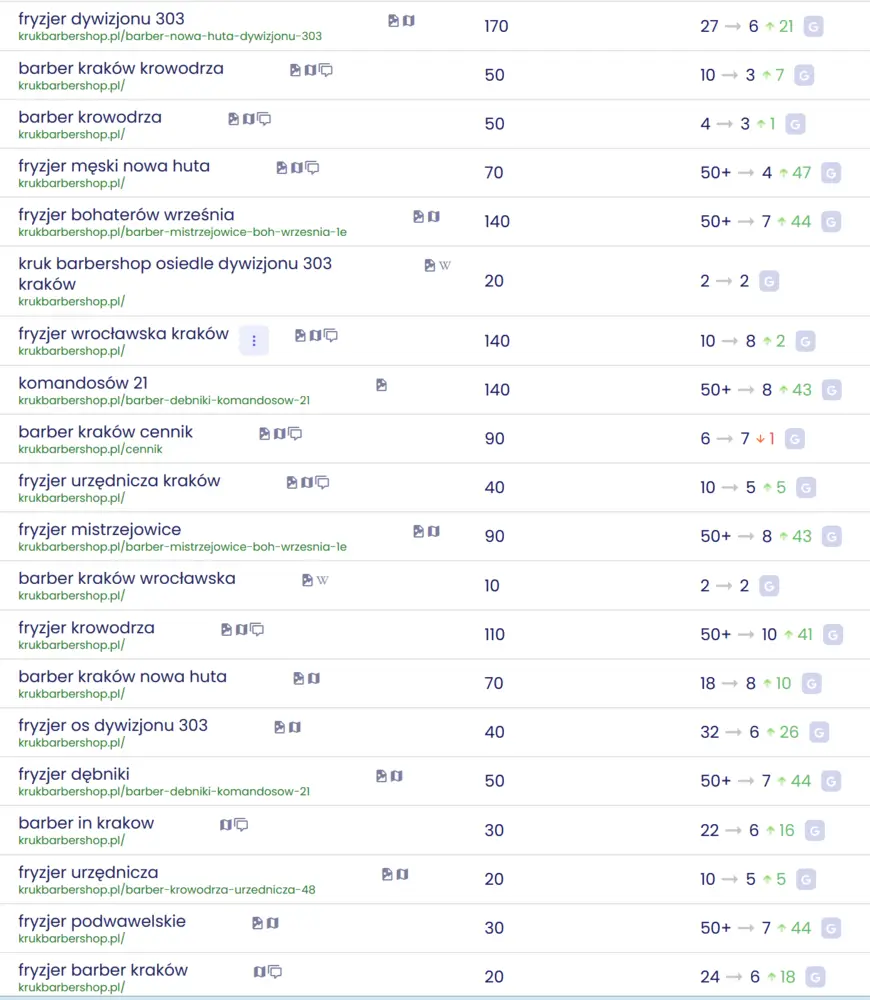Click the Google badge for 'fryzjer mistrzejowice'
Viewport: 870px width, 1000px height.
(832, 537)
